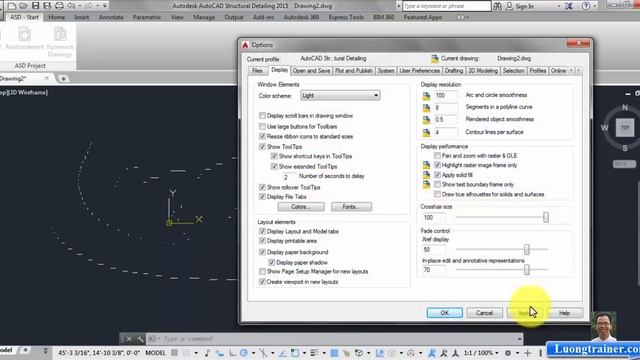
Task: Enable Pan and zoom with raster & OLE
Action: [x=438, y=156]
